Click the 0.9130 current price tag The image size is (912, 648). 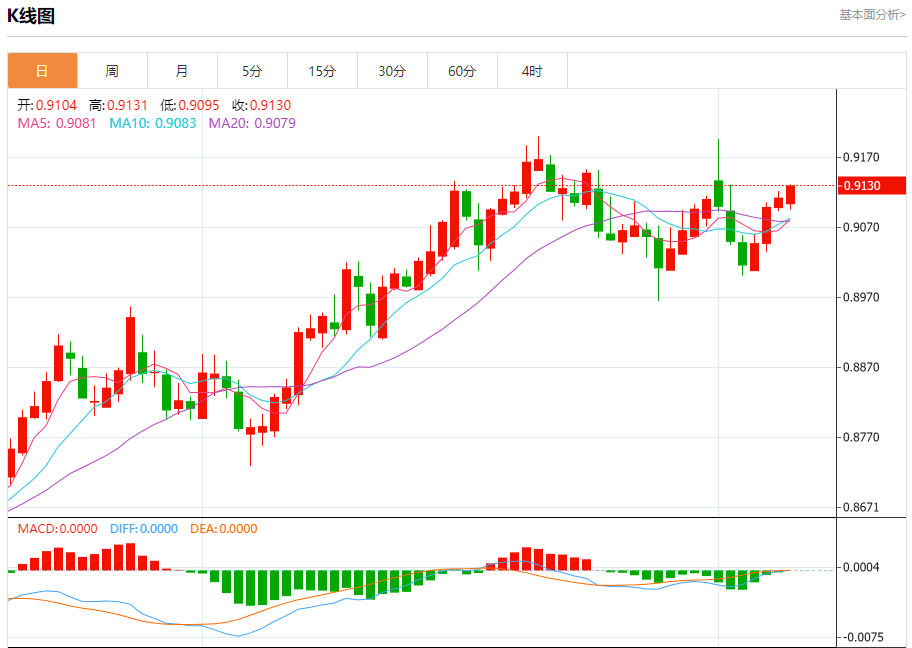871,186
